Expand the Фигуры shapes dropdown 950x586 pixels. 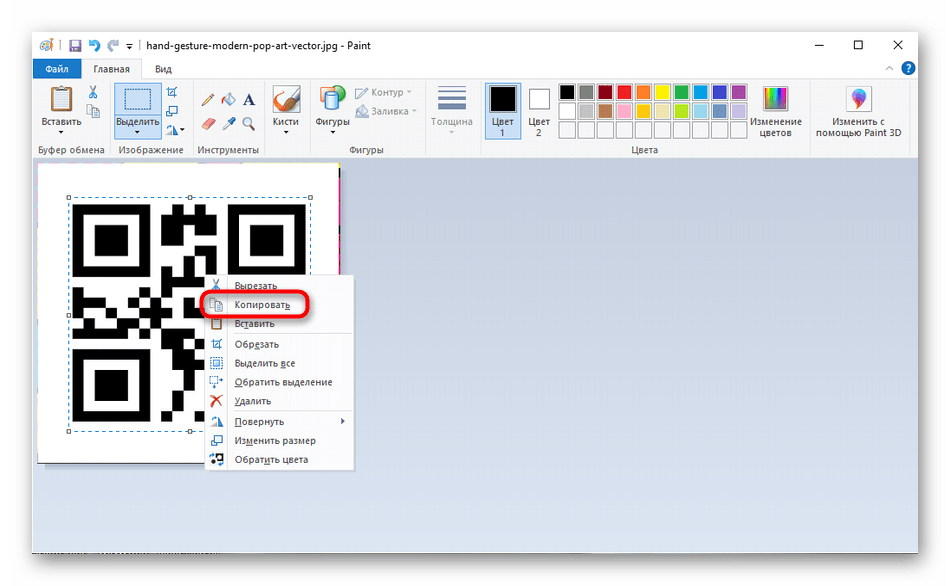pos(332,132)
